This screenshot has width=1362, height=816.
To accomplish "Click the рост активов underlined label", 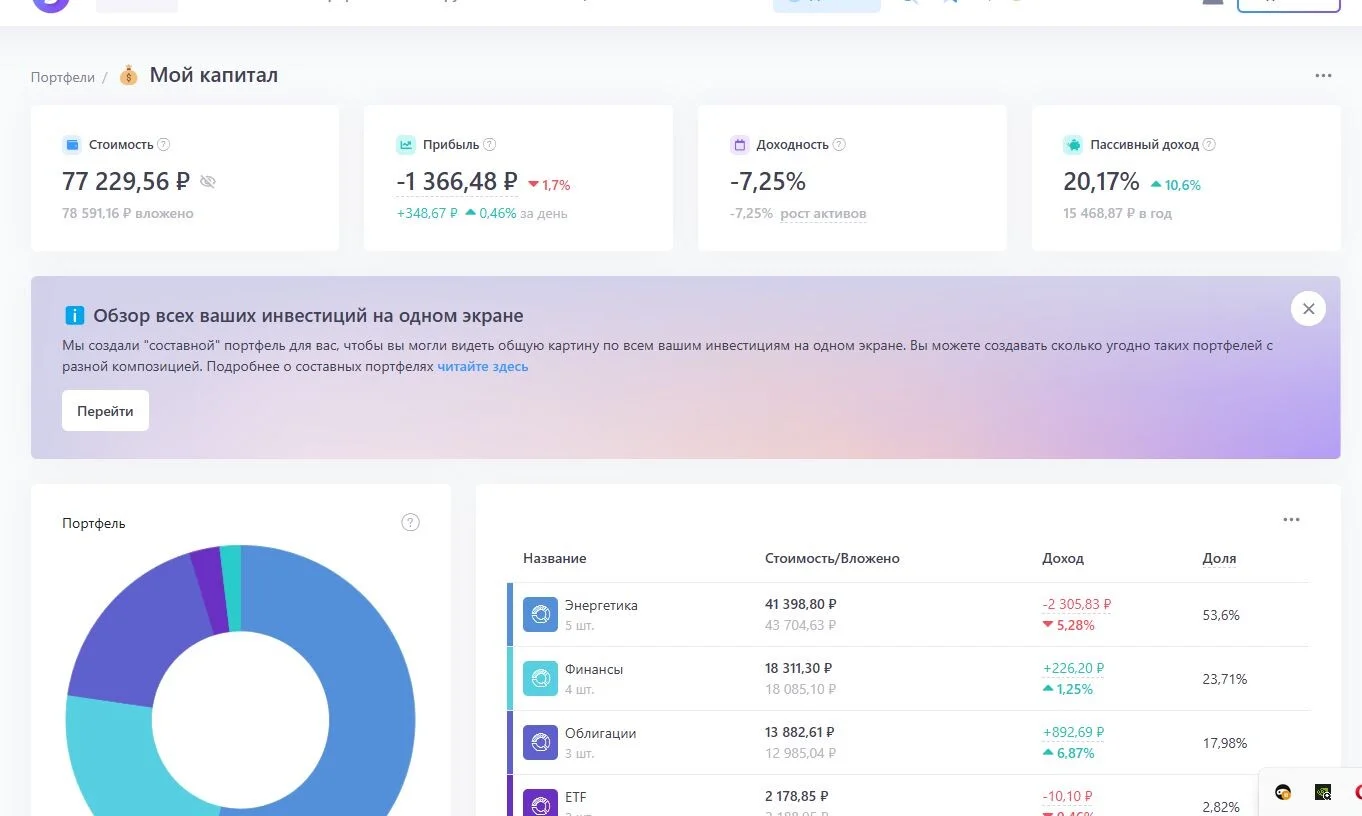I will [823, 213].
